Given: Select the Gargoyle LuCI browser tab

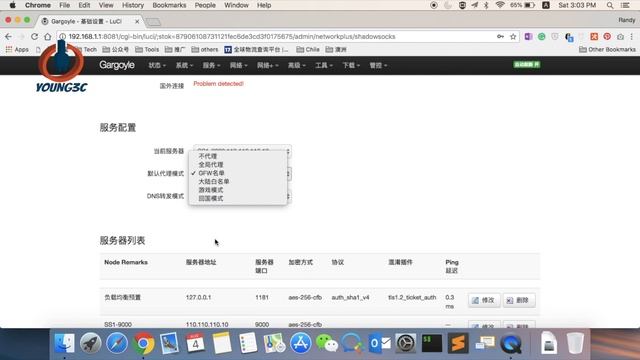Looking at the screenshot, I should [90, 21].
